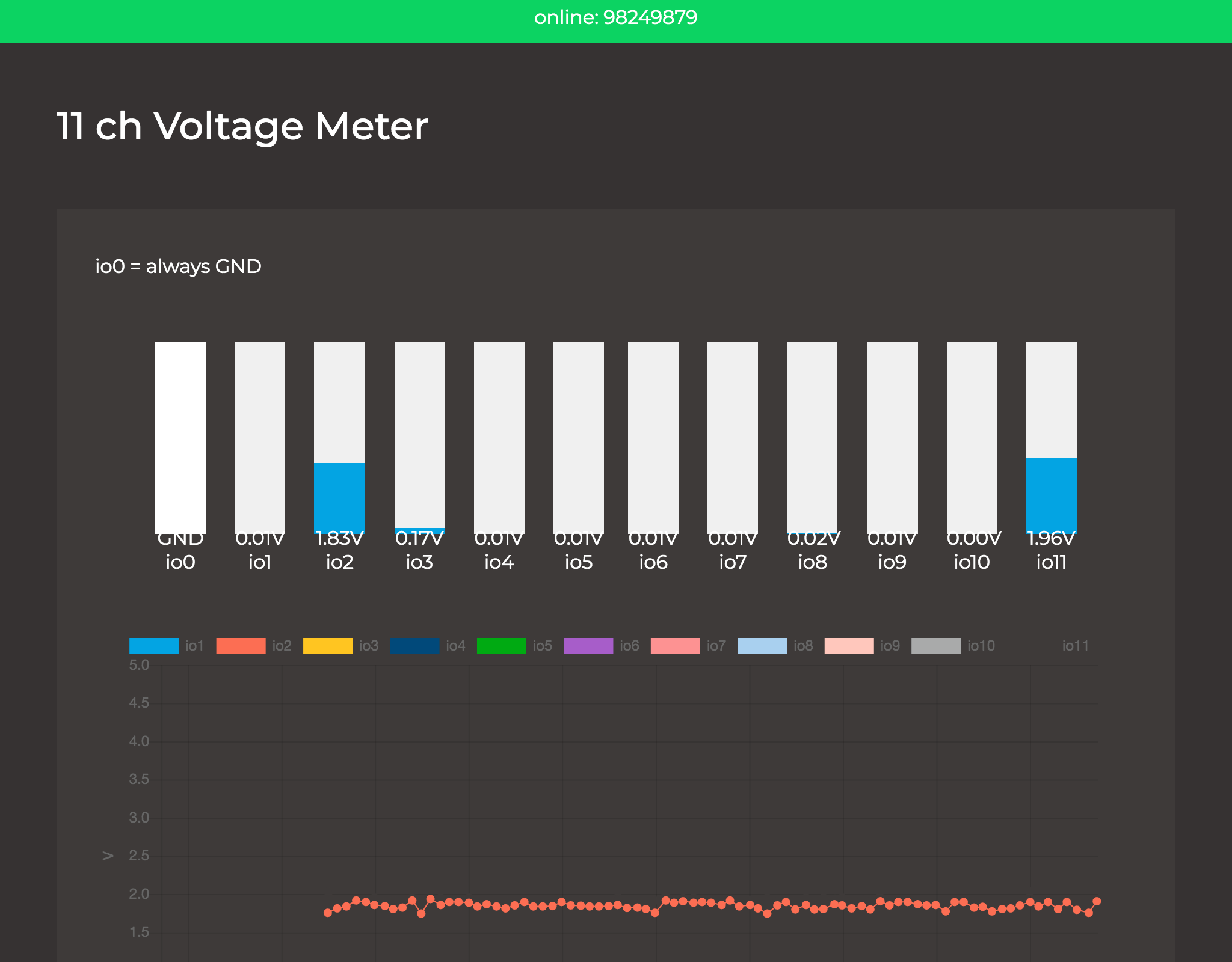Toggle the io1 blue legend swatch
Screen dimensions: 1232x962
pos(154,646)
